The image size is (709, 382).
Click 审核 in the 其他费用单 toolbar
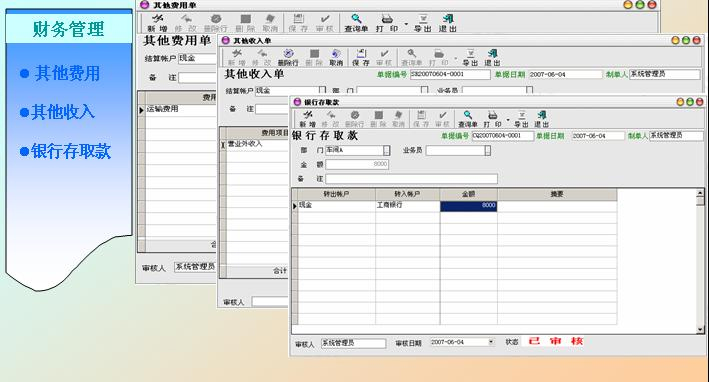(x=325, y=23)
